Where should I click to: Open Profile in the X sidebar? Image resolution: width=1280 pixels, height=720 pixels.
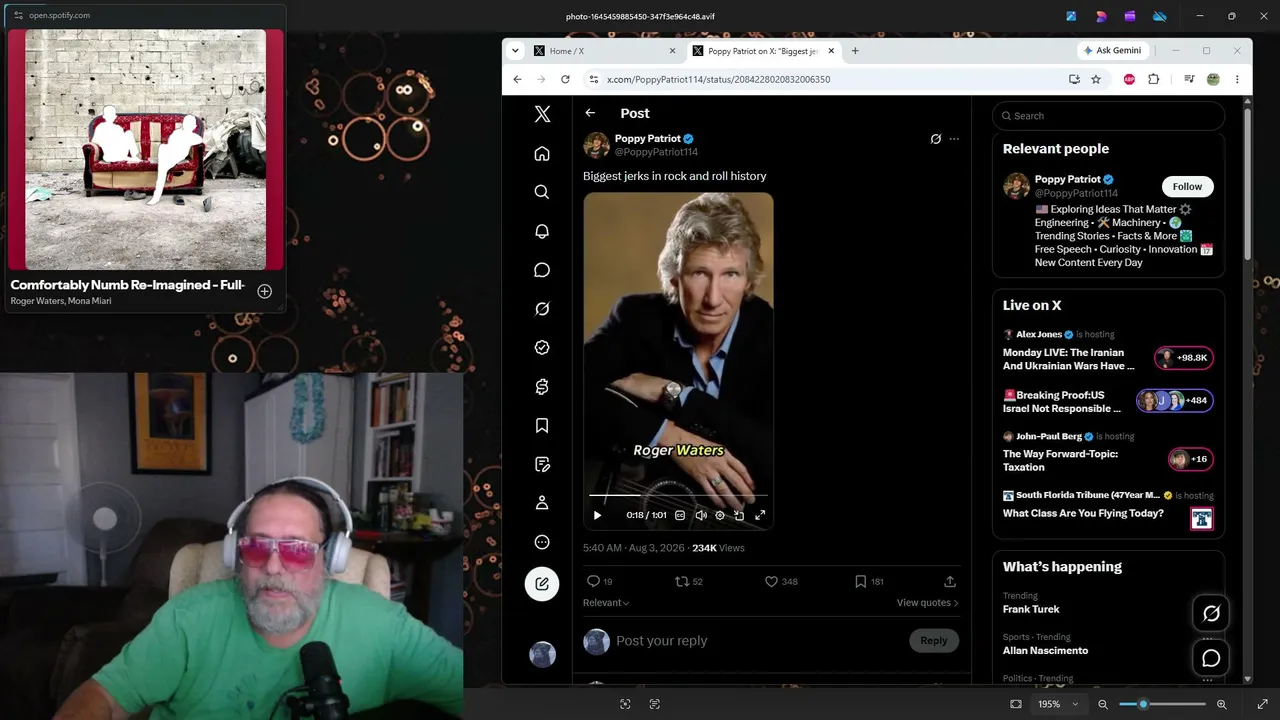pos(542,503)
